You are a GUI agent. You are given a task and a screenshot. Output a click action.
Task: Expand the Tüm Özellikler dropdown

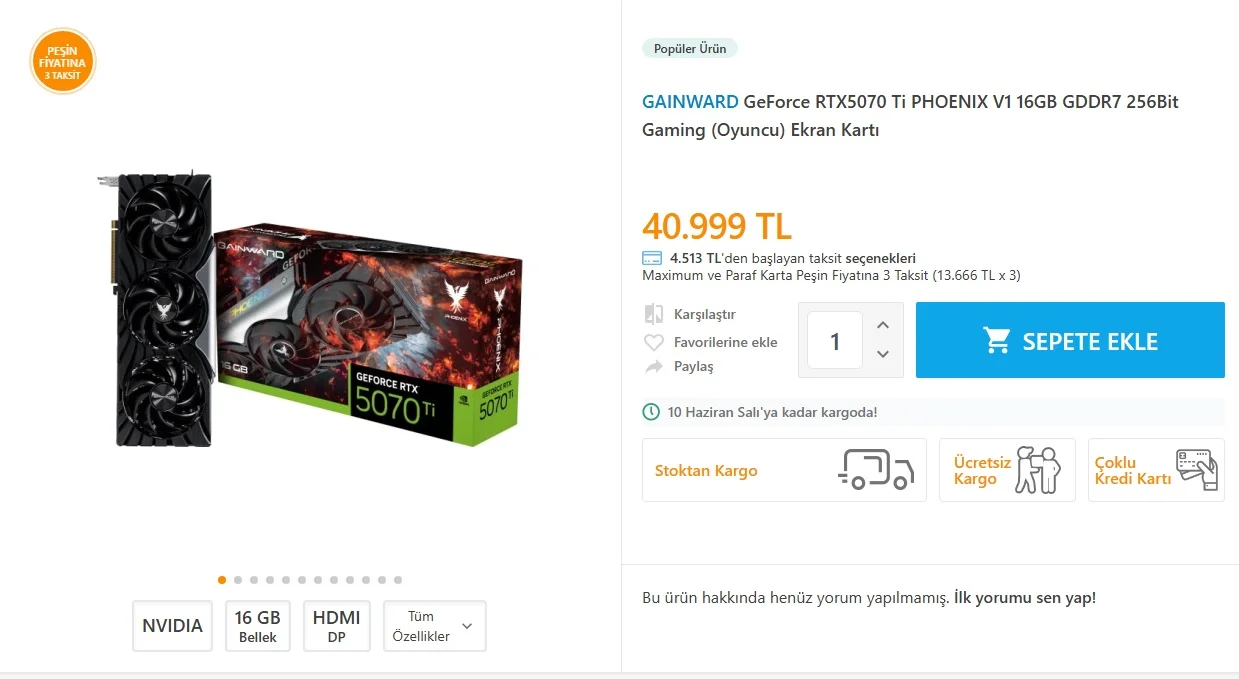pyautogui.click(x=434, y=626)
